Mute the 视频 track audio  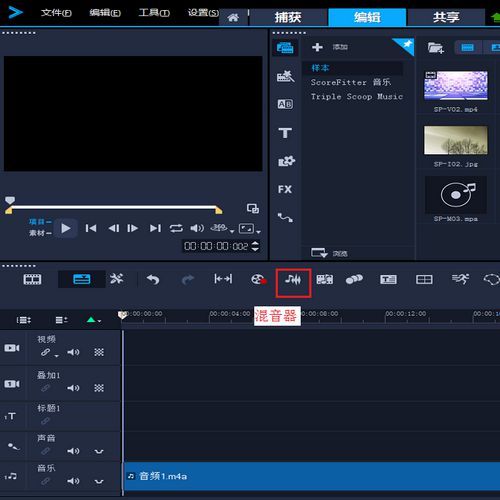click(x=73, y=352)
